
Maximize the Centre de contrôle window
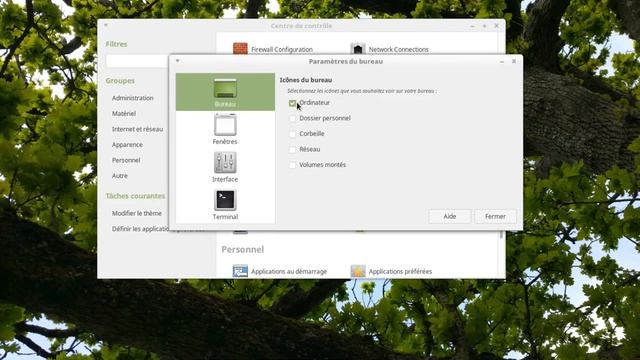(484, 26)
